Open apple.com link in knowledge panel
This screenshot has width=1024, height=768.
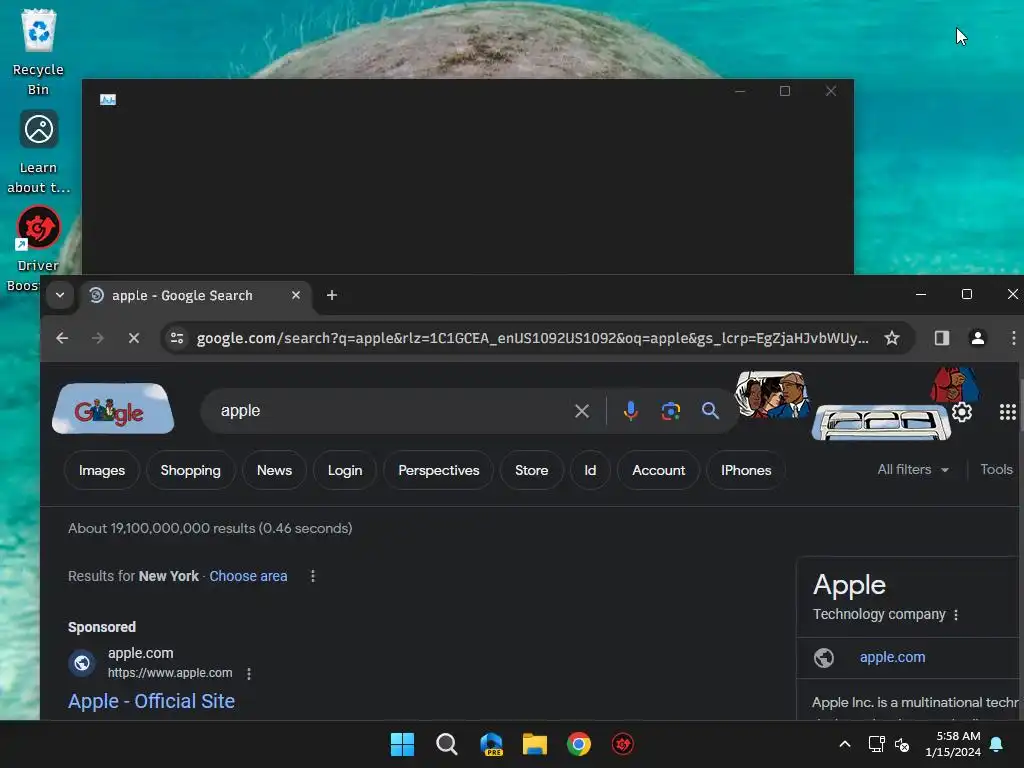892,657
